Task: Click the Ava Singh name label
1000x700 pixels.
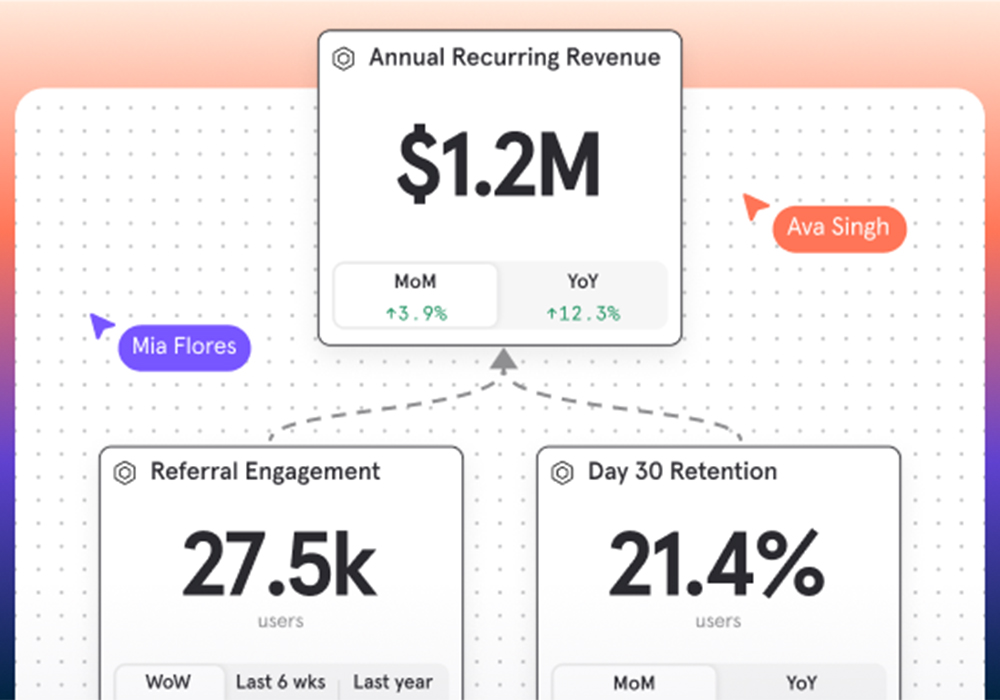Action: point(838,227)
